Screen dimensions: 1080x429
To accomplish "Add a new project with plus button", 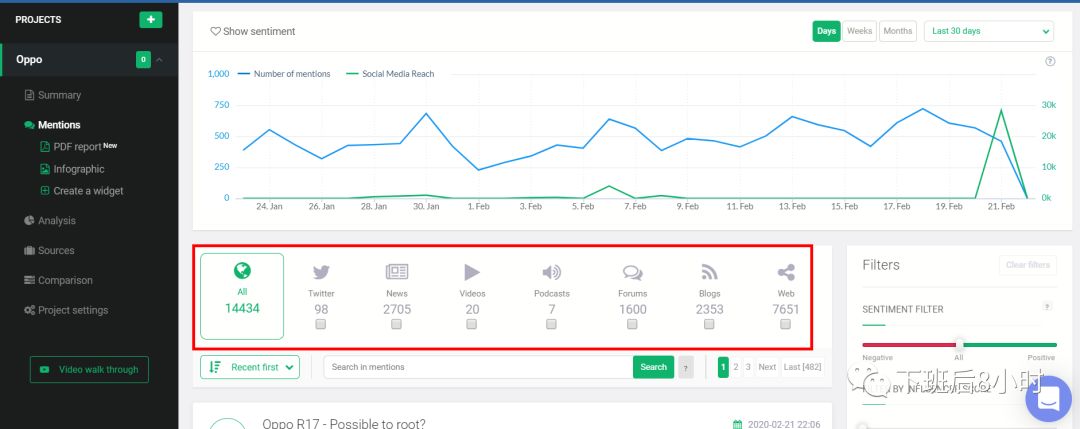I will 151,19.
